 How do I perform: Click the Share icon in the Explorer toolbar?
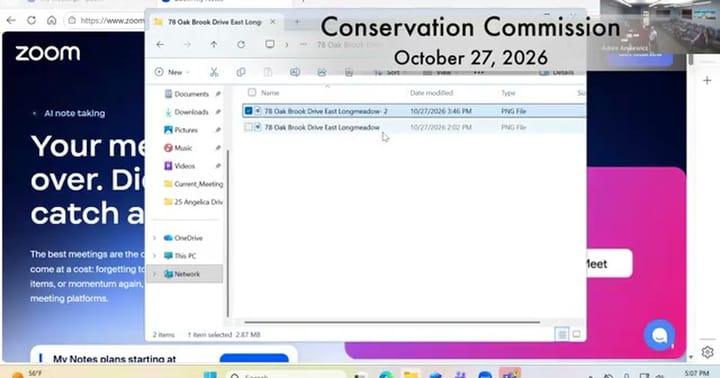coord(321,72)
